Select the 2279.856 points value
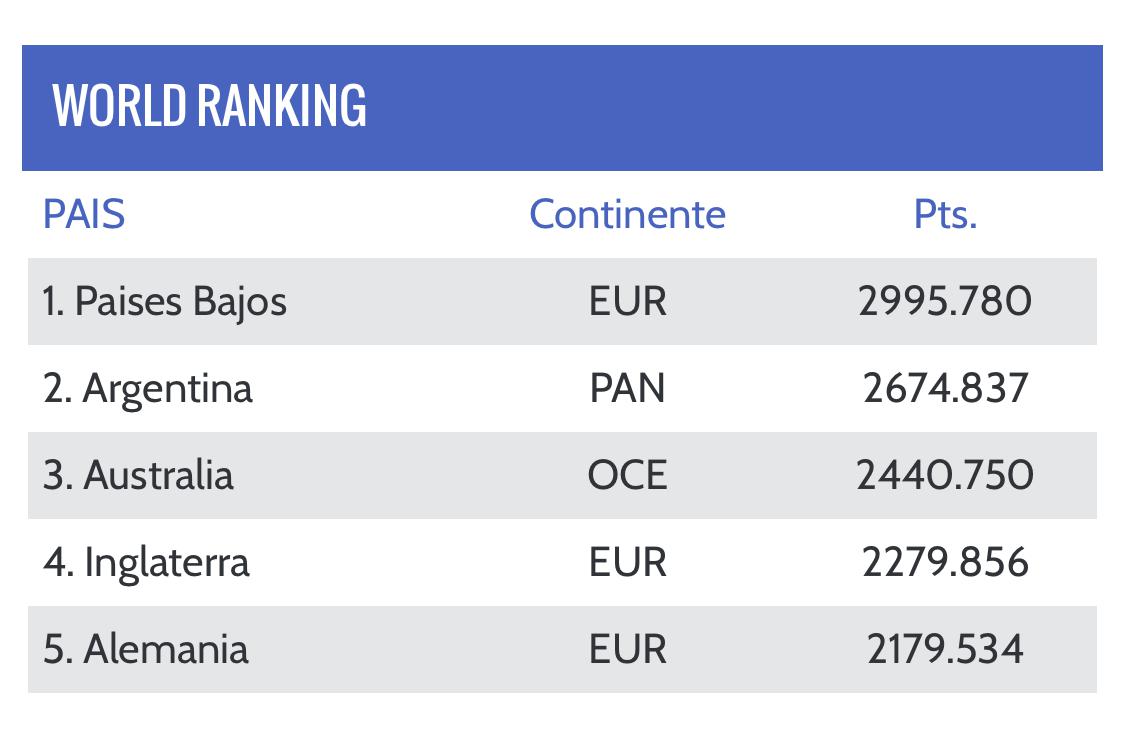 click(945, 562)
